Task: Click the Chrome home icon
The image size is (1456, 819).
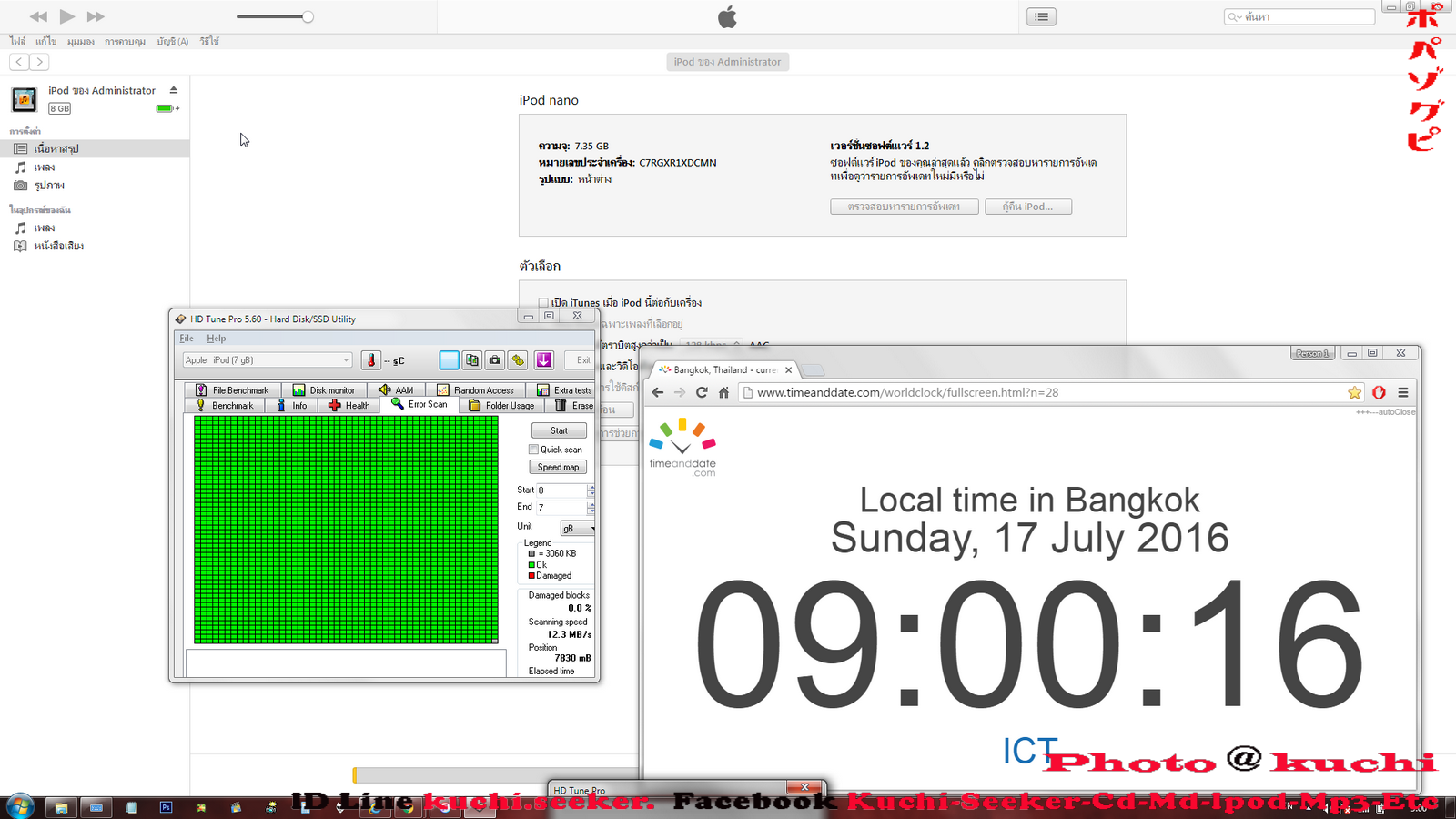Action: [723, 392]
